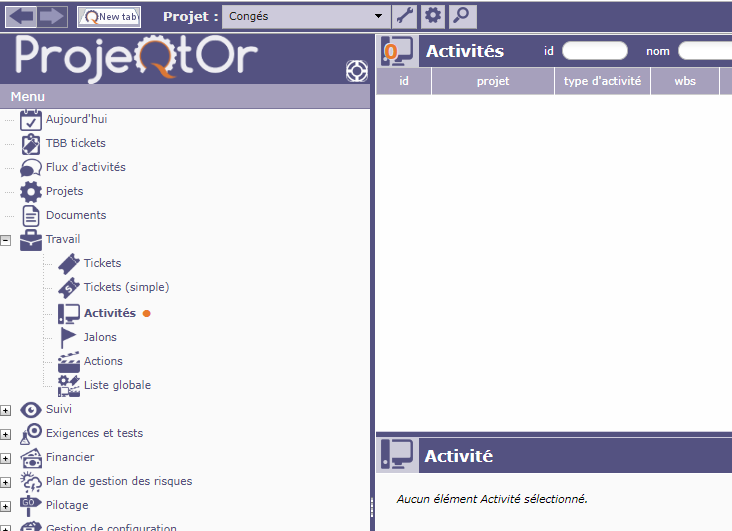
Task: Open TBB tickets
Action: (76, 143)
